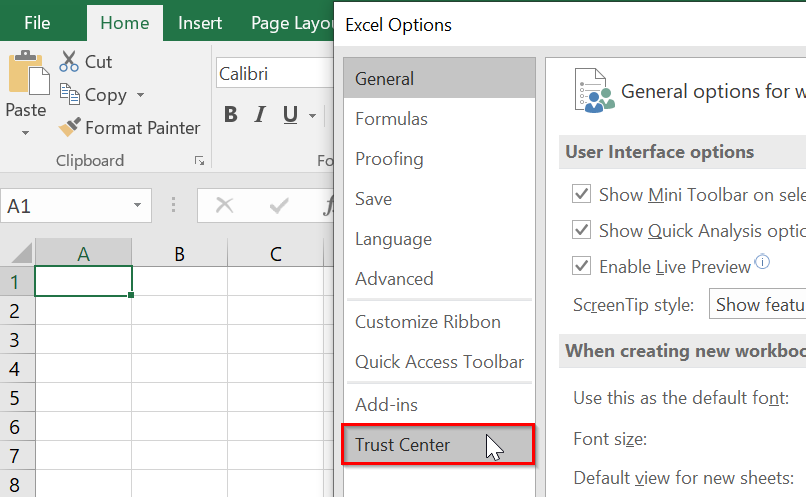Image resolution: width=806 pixels, height=497 pixels.
Task: Open the File tab
Action: (37, 23)
